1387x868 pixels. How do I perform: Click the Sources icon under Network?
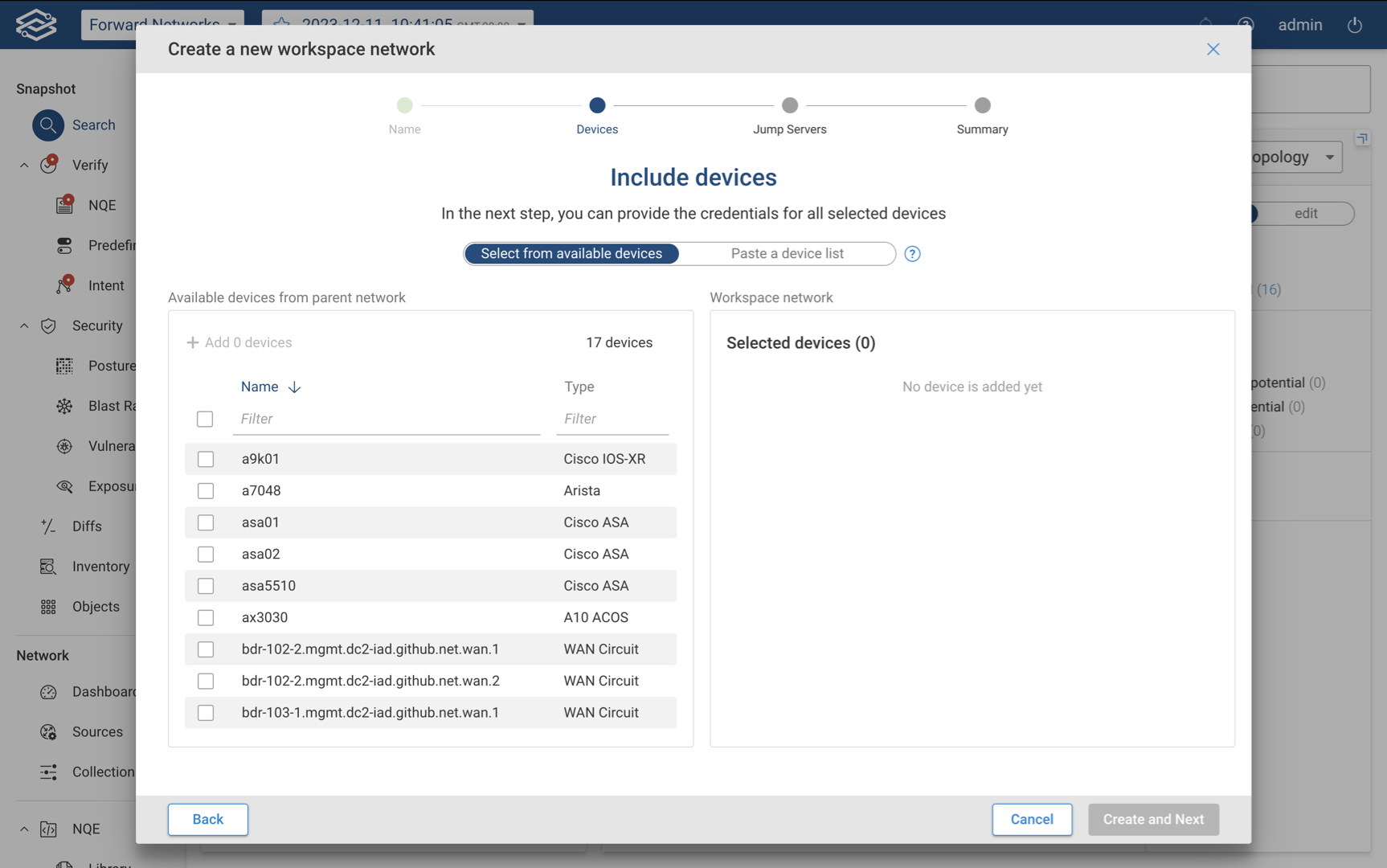point(48,732)
